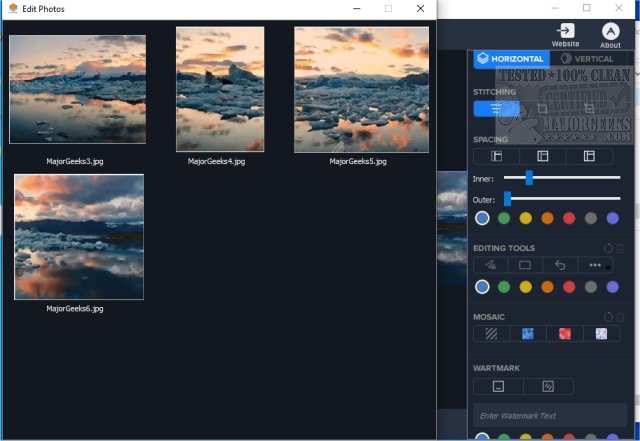Reset the Mosaic section settings

click(608, 317)
